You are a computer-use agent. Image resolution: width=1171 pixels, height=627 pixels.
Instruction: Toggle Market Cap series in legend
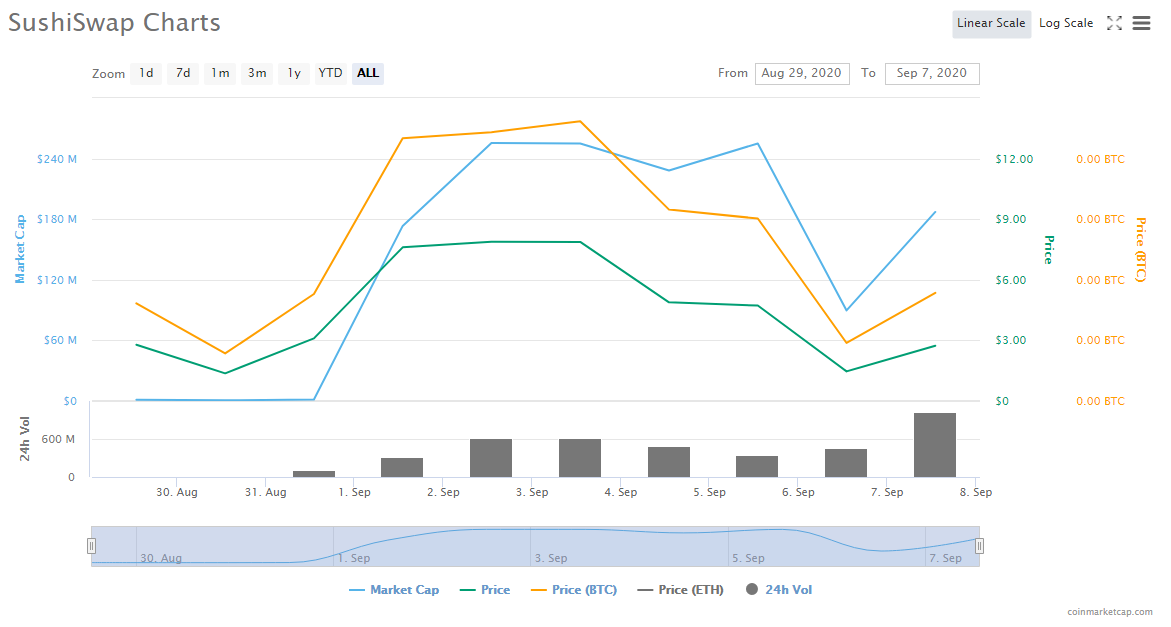point(394,590)
